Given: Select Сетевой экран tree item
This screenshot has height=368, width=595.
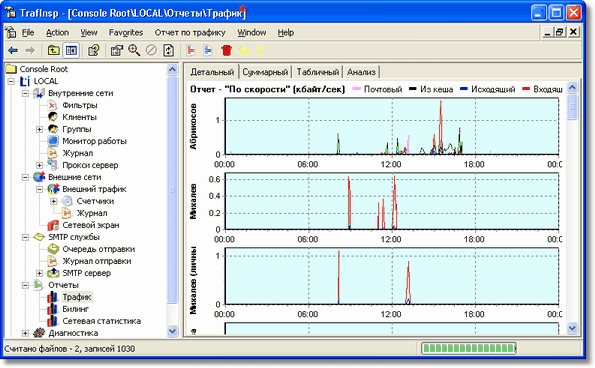Looking at the screenshot, I should [x=91, y=225].
